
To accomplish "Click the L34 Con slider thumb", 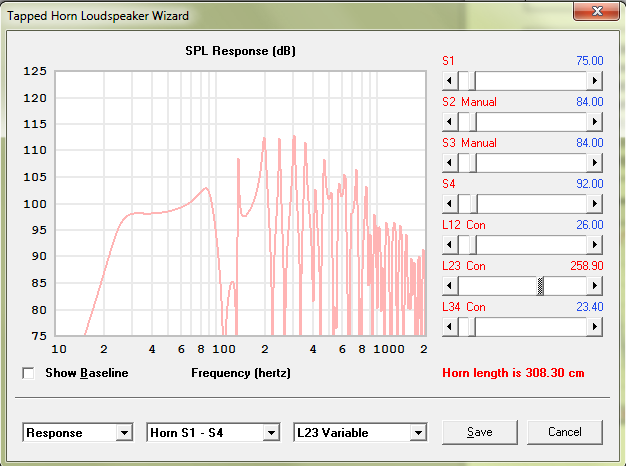I will tap(472, 327).
